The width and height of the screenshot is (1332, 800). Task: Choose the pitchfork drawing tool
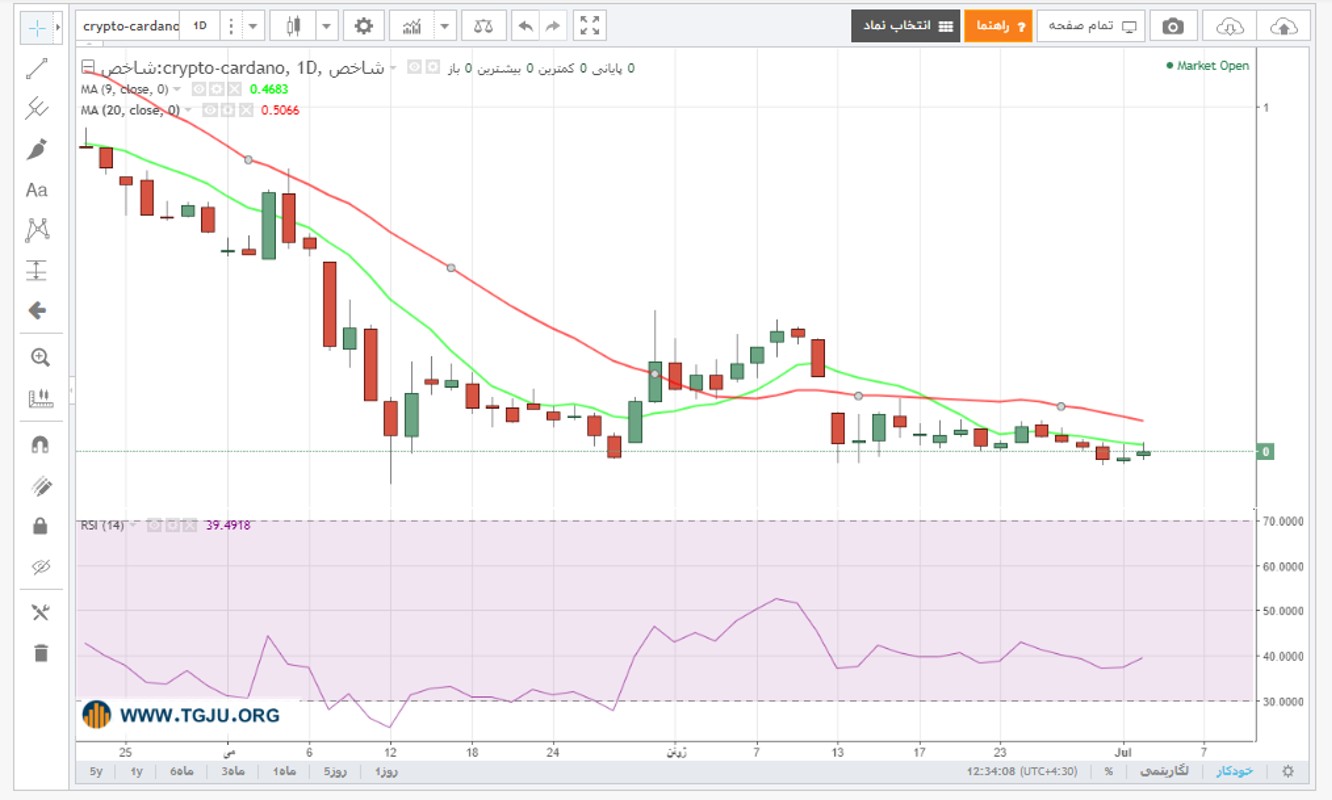tap(37, 108)
